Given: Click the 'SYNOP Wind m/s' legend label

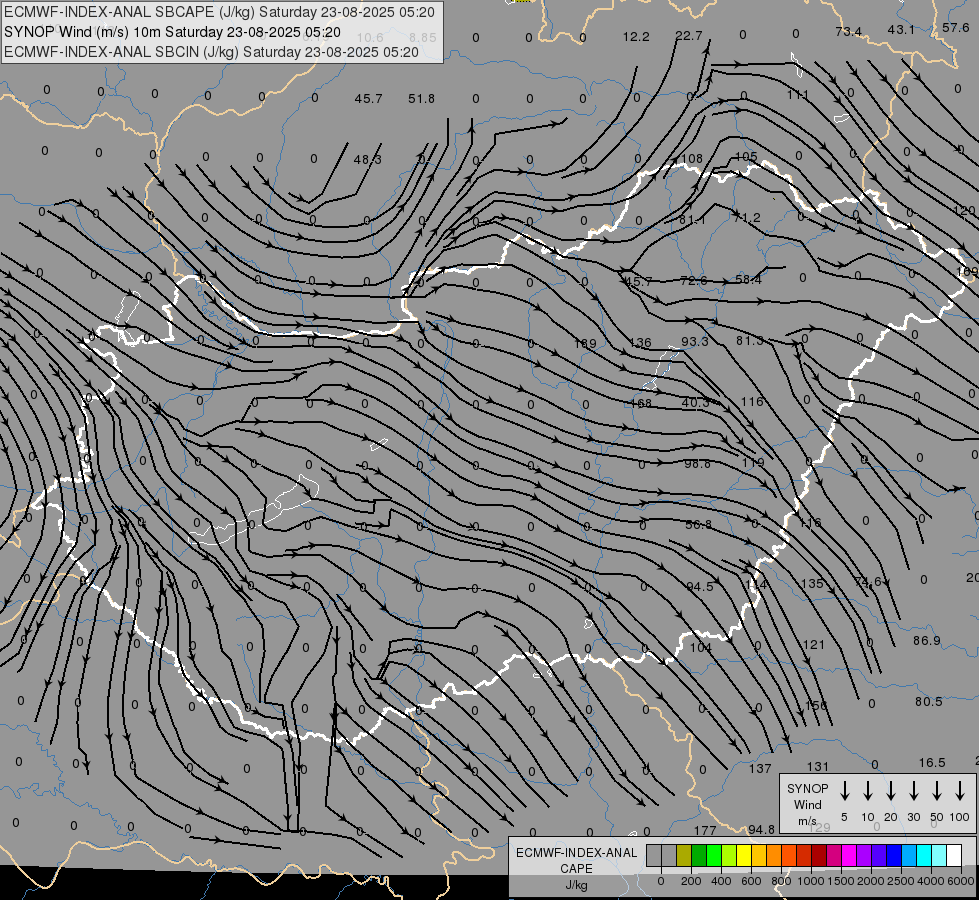Looking at the screenshot, I should [807, 804].
